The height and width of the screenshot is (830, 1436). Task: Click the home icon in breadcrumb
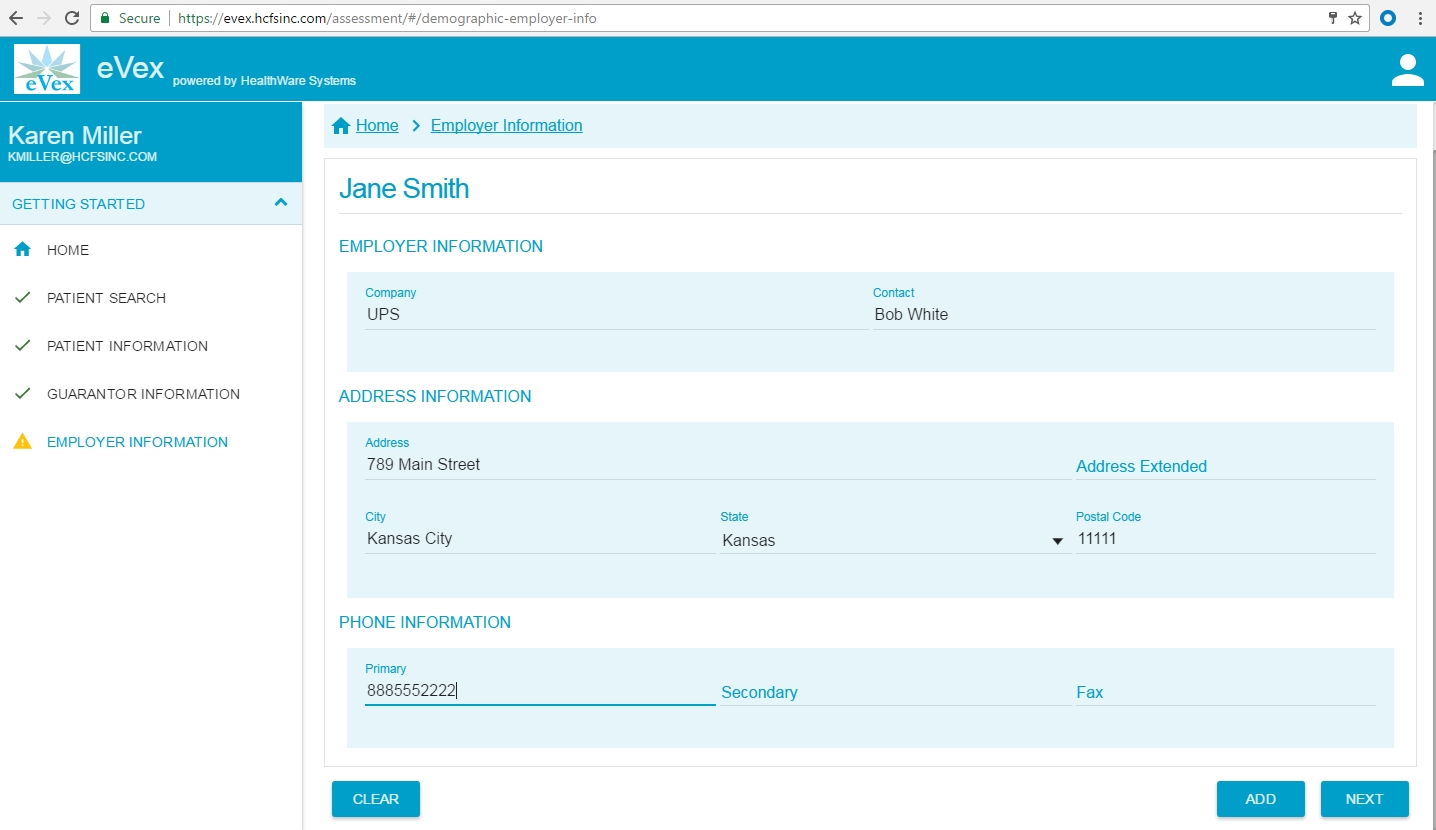[341, 126]
